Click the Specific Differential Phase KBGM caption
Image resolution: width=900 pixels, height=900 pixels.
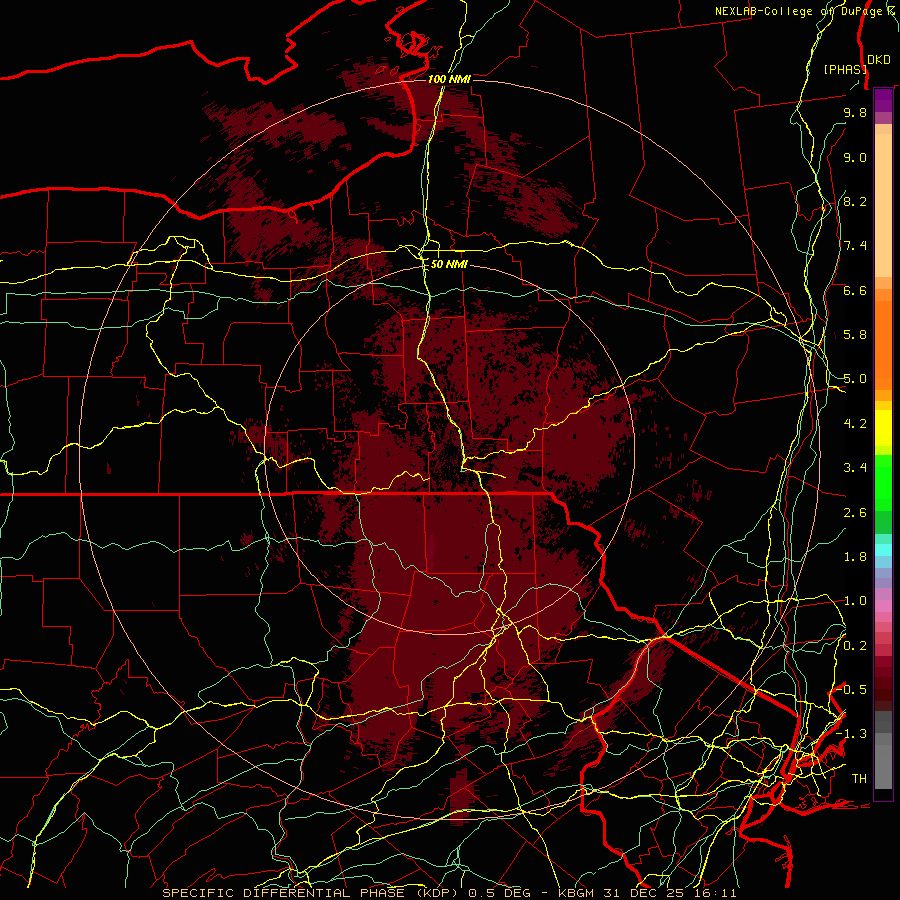(x=449, y=893)
